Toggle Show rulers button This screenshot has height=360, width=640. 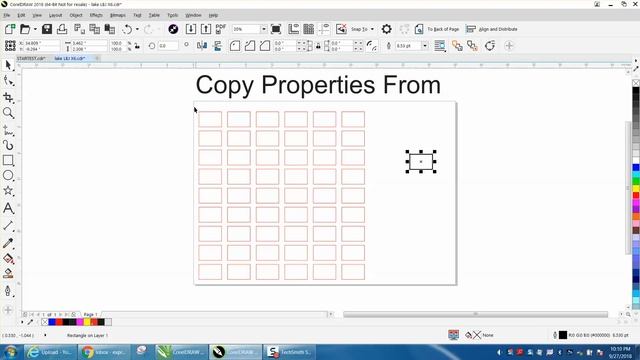click(293, 29)
